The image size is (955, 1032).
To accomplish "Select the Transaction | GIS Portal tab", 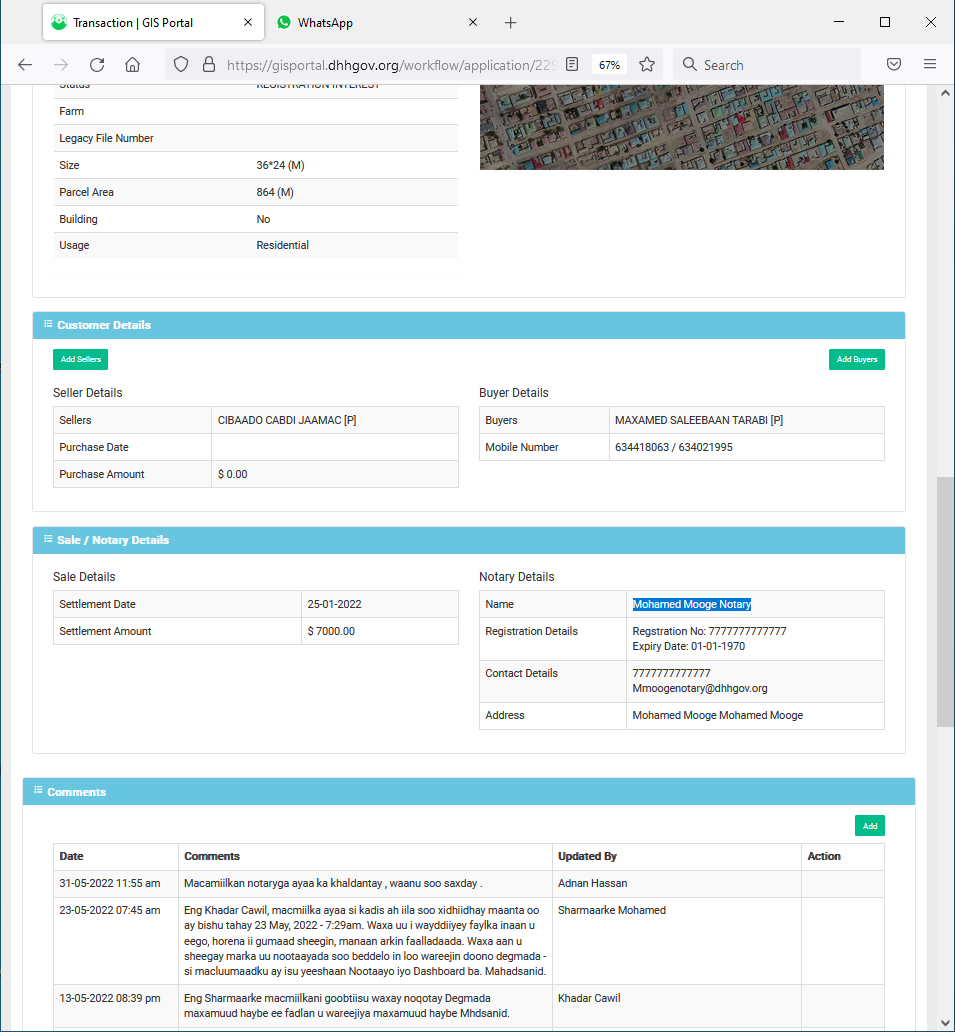I will [153, 22].
